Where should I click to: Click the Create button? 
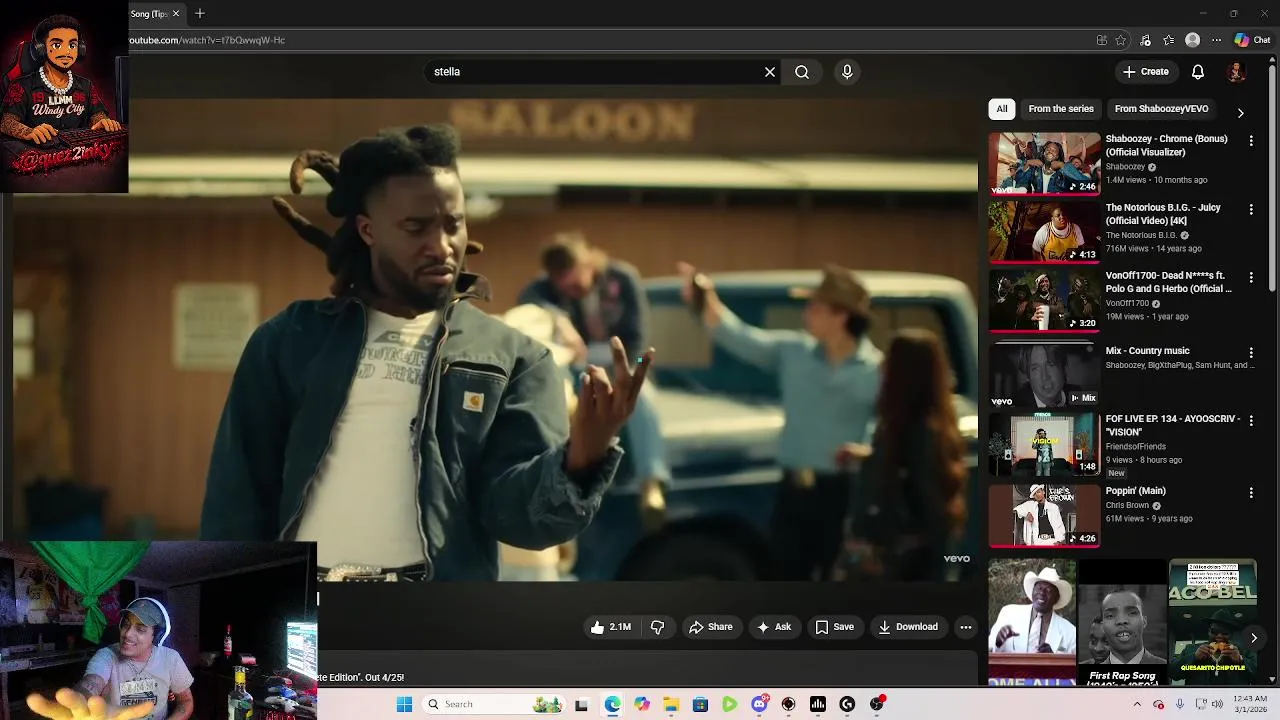tap(1145, 72)
